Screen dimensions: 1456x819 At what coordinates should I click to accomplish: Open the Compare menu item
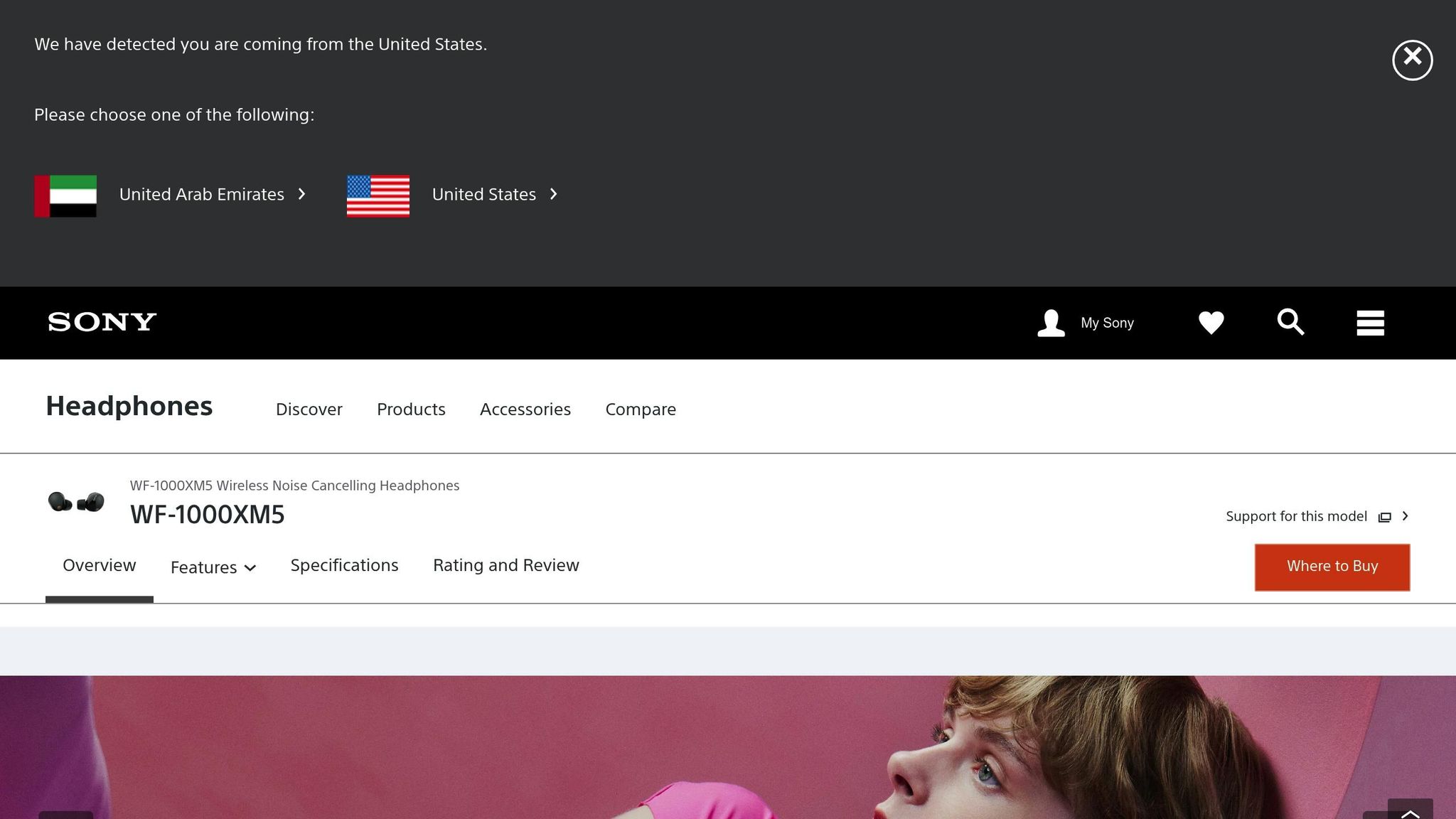coord(640,409)
